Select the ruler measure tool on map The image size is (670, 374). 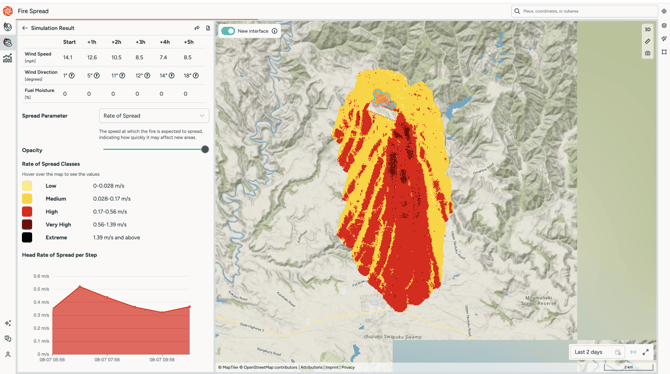(648, 41)
